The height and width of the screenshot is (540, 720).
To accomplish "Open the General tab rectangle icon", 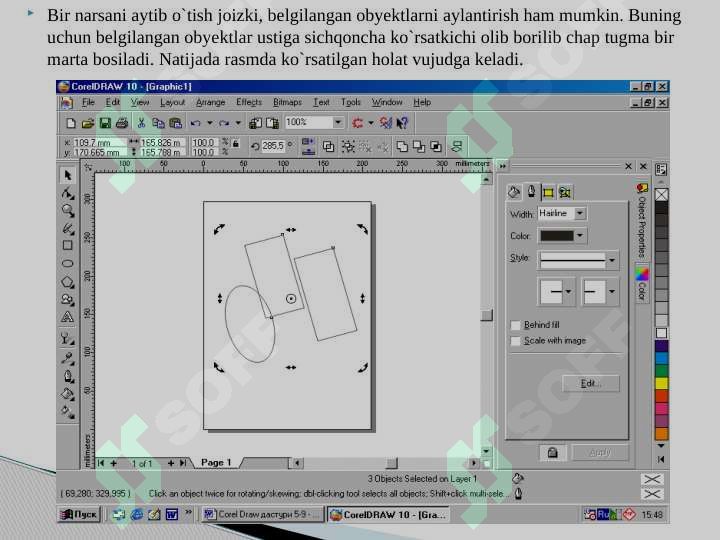I will (x=548, y=192).
